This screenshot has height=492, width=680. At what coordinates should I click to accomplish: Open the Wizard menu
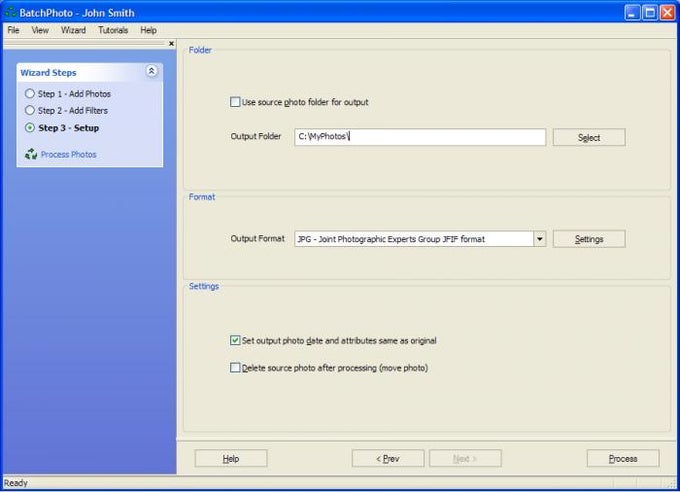[73, 30]
